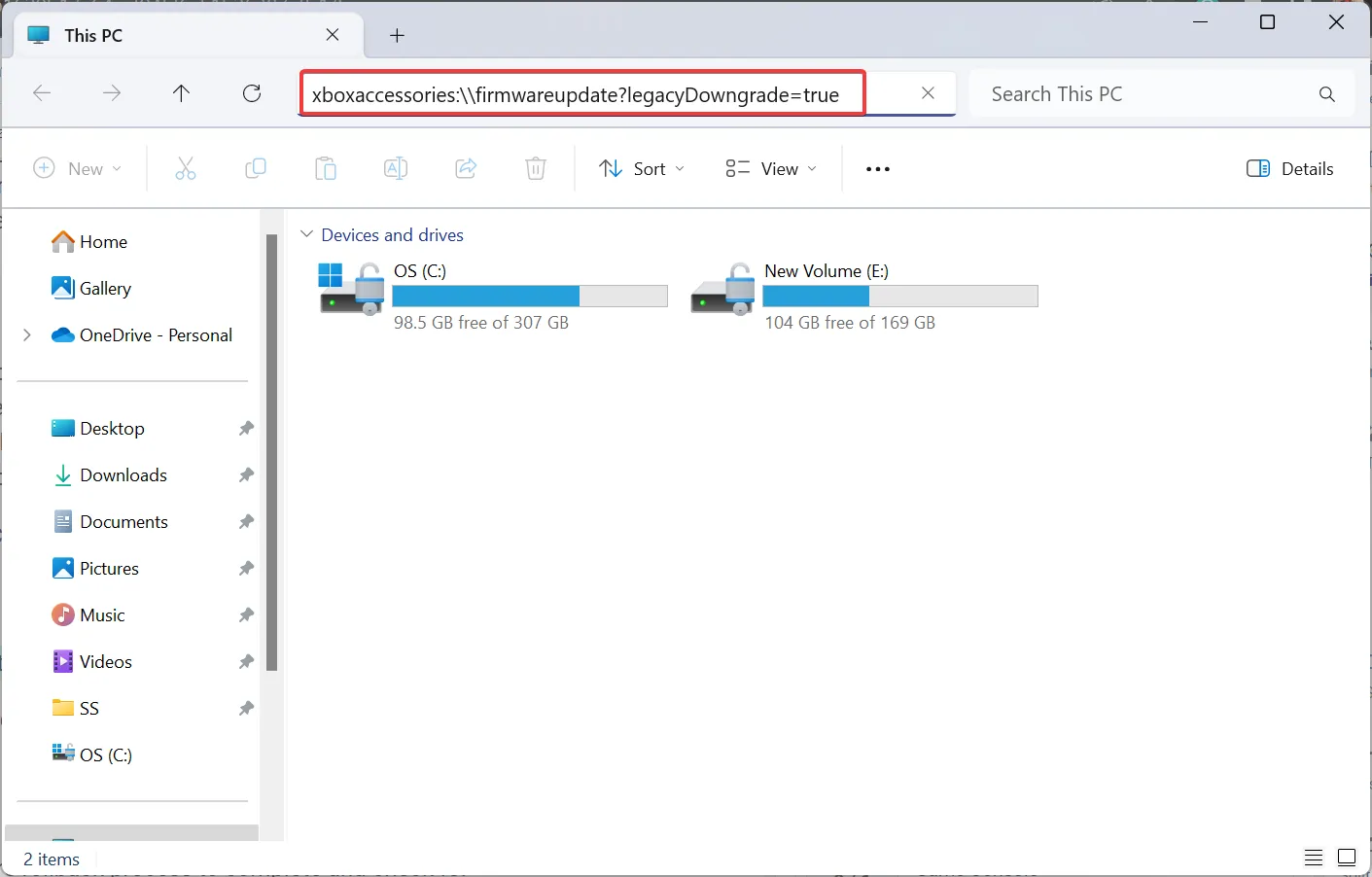
Task: Click the Share icon in toolbar
Action: 466,168
